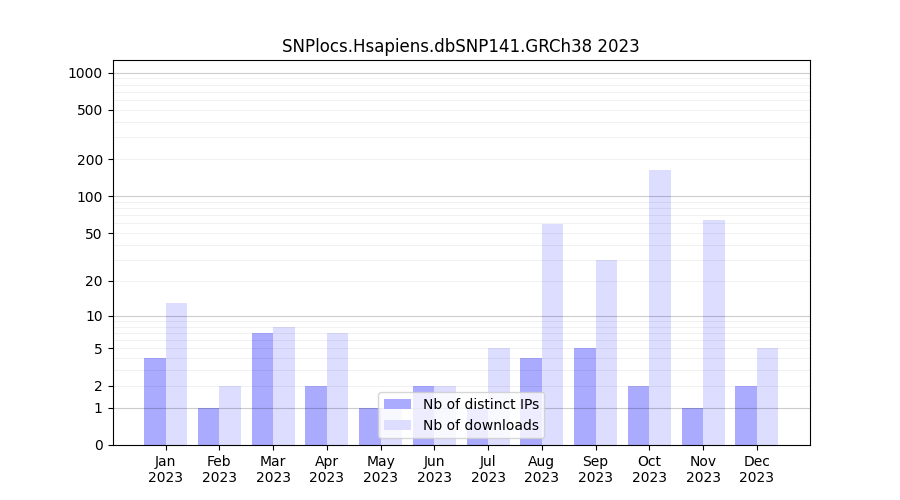
Task: Click the 100 tick label on y-axis
Action: point(89,197)
